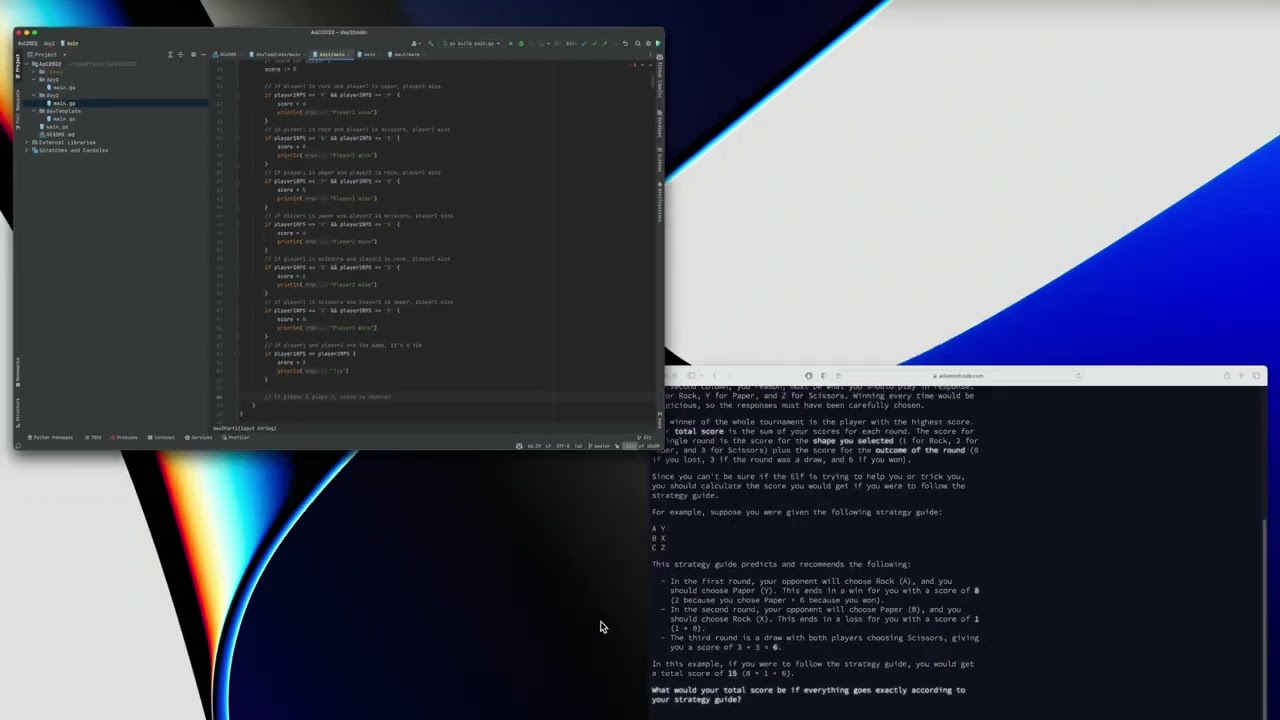Click the master git branch in status bar
The width and height of the screenshot is (1280, 720).
[601, 446]
